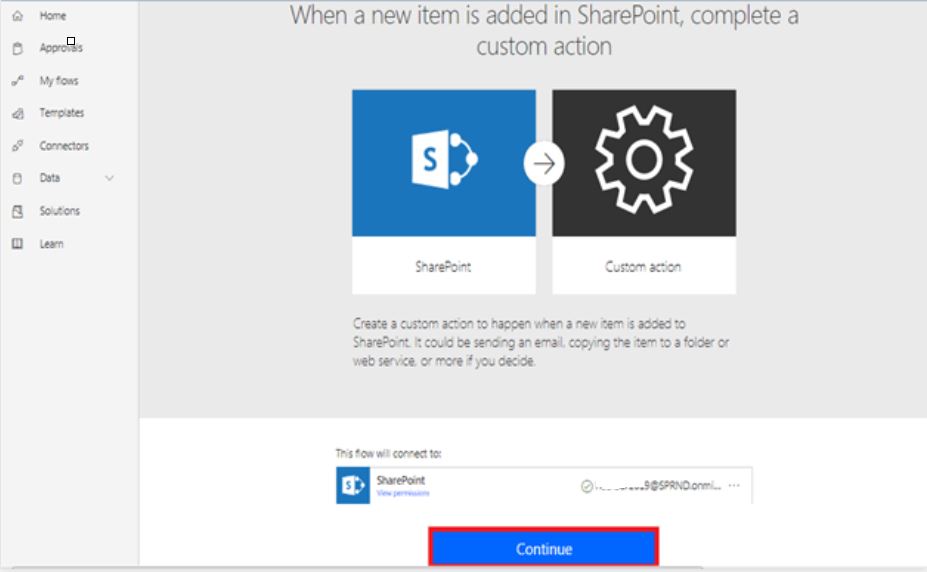Viewport: 927px width, 572px height.
Task: Click the Learn book icon
Action: pyautogui.click(x=18, y=243)
